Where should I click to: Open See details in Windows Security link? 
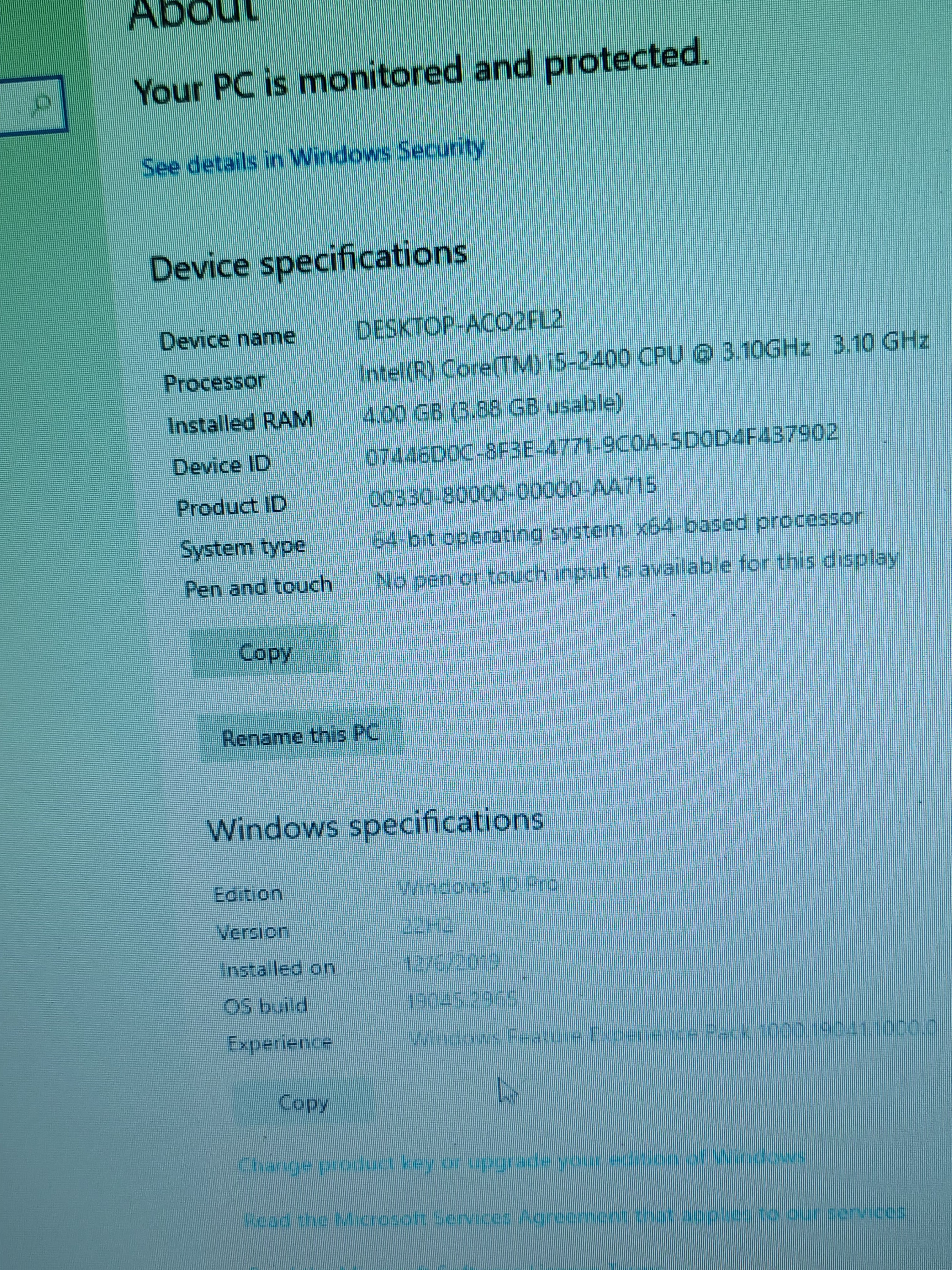pyautogui.click(x=313, y=158)
